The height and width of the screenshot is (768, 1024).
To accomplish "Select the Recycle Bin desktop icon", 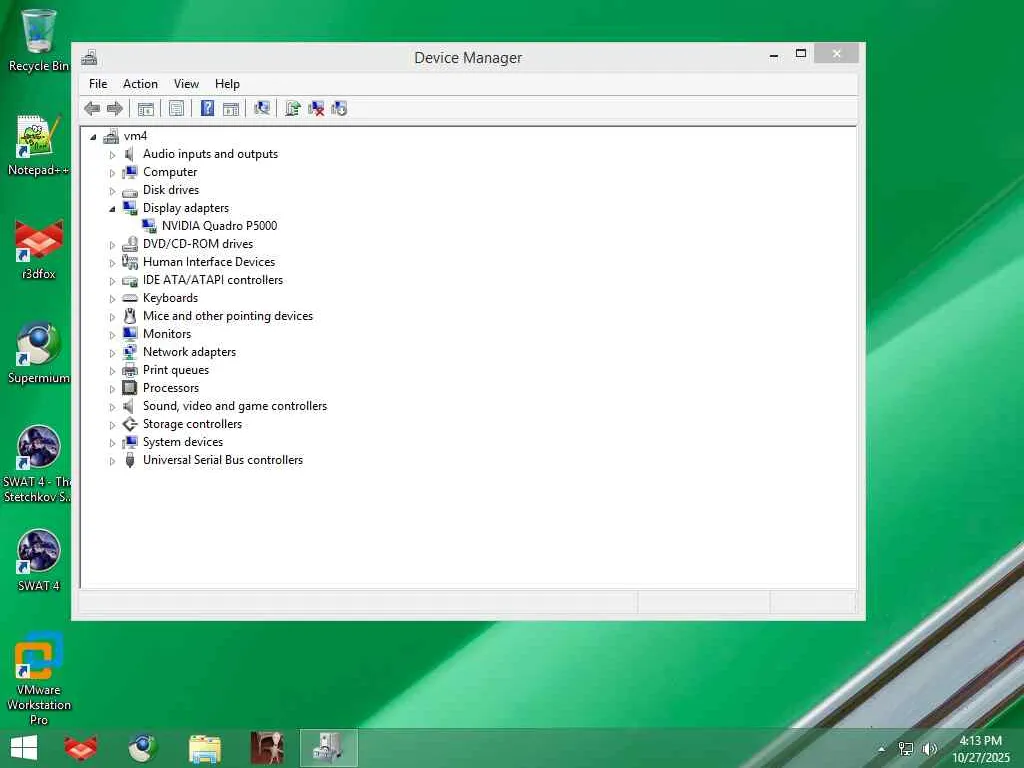I will click(x=39, y=39).
